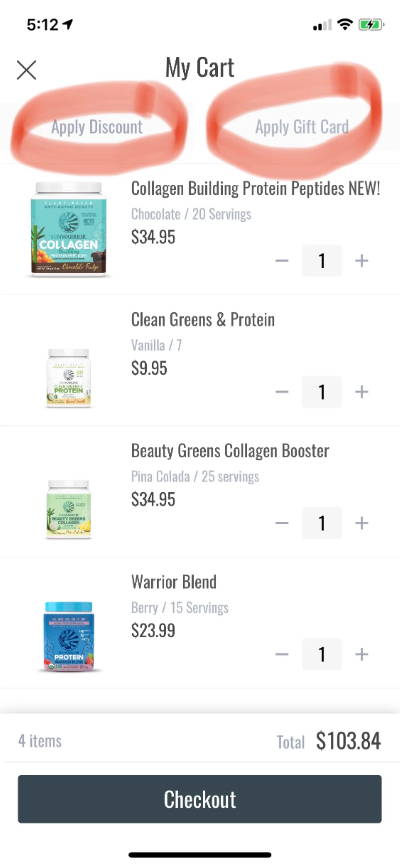Select the Warrior Blend quantity field

322,654
